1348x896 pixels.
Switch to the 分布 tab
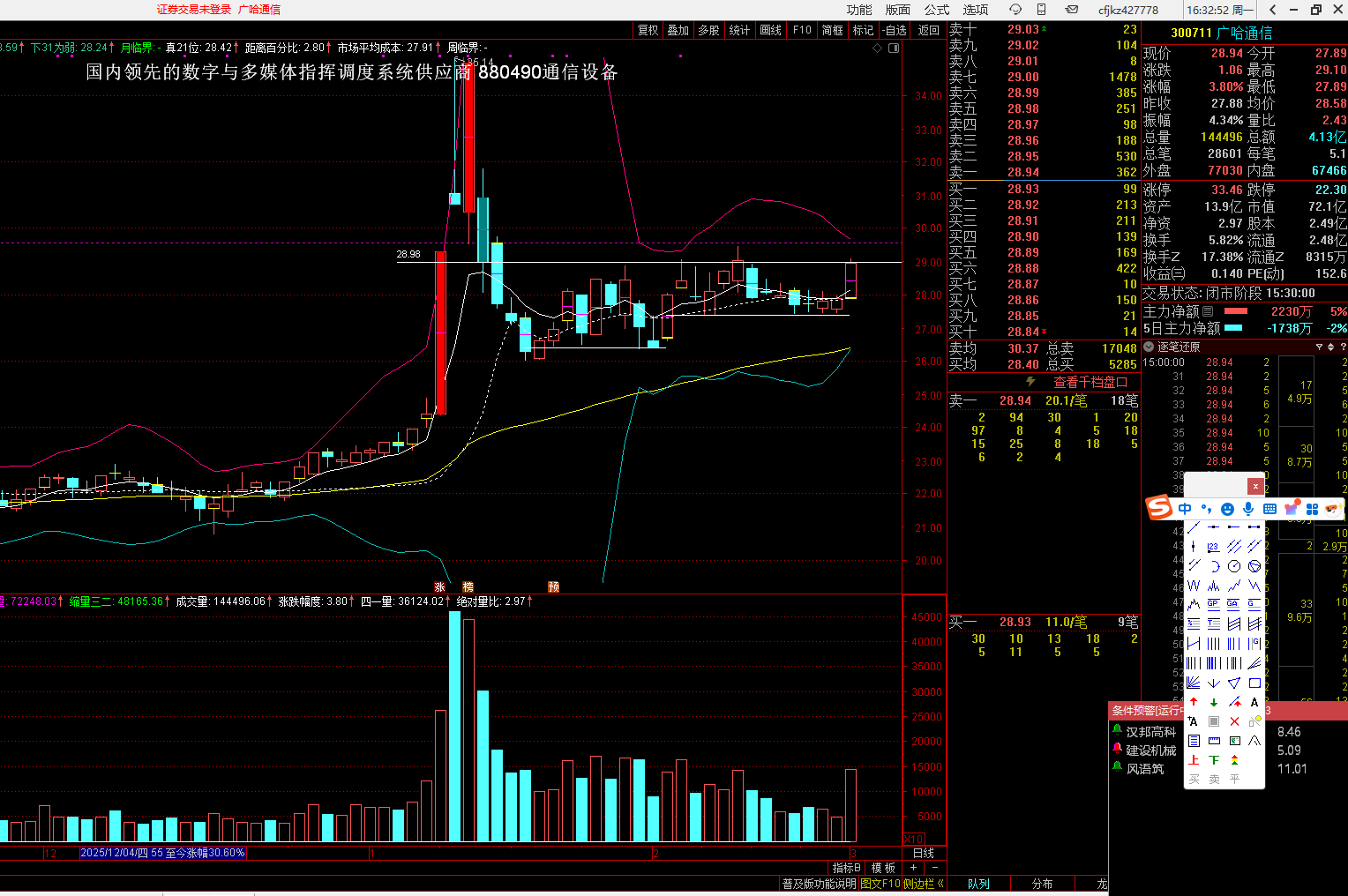click(x=1043, y=884)
